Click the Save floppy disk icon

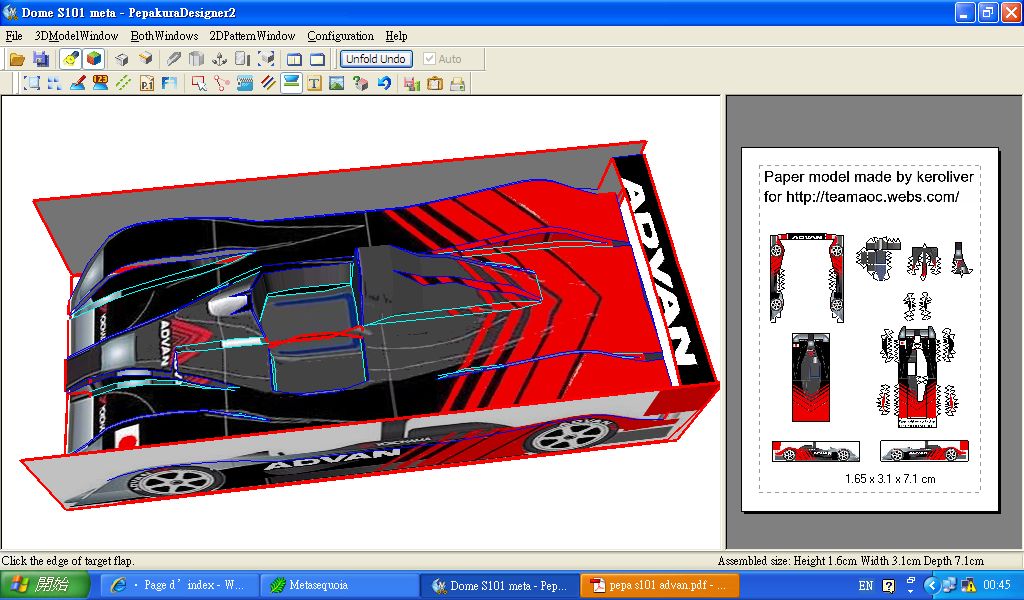tap(41, 59)
